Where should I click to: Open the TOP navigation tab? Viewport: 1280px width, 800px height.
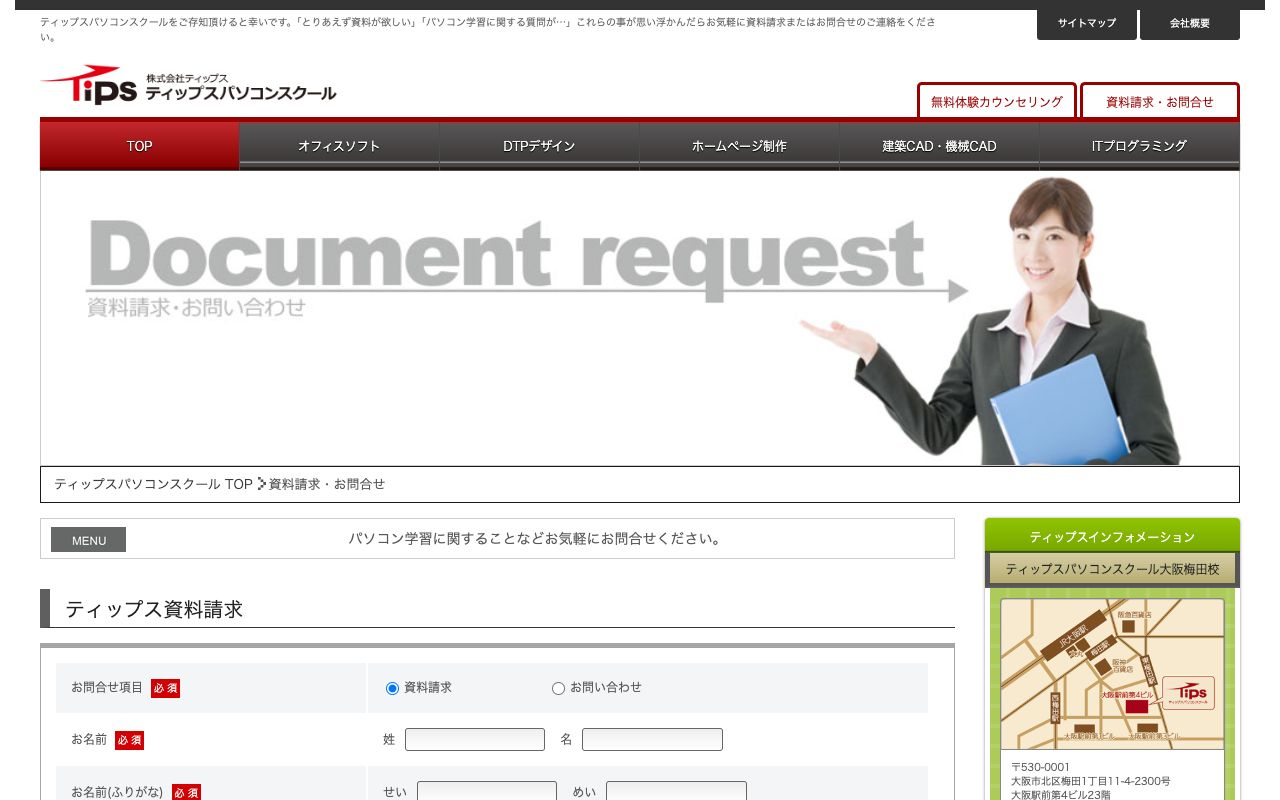click(139, 146)
